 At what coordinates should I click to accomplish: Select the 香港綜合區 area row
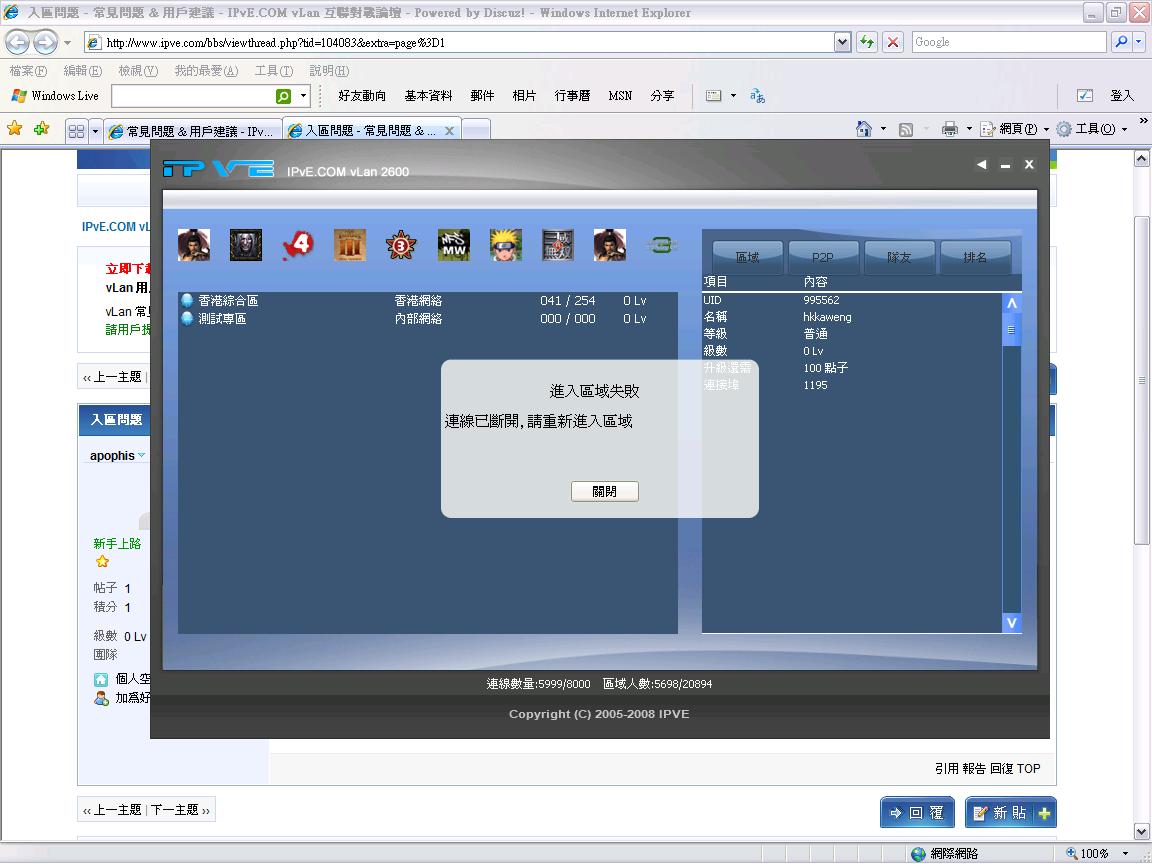tap(428, 300)
